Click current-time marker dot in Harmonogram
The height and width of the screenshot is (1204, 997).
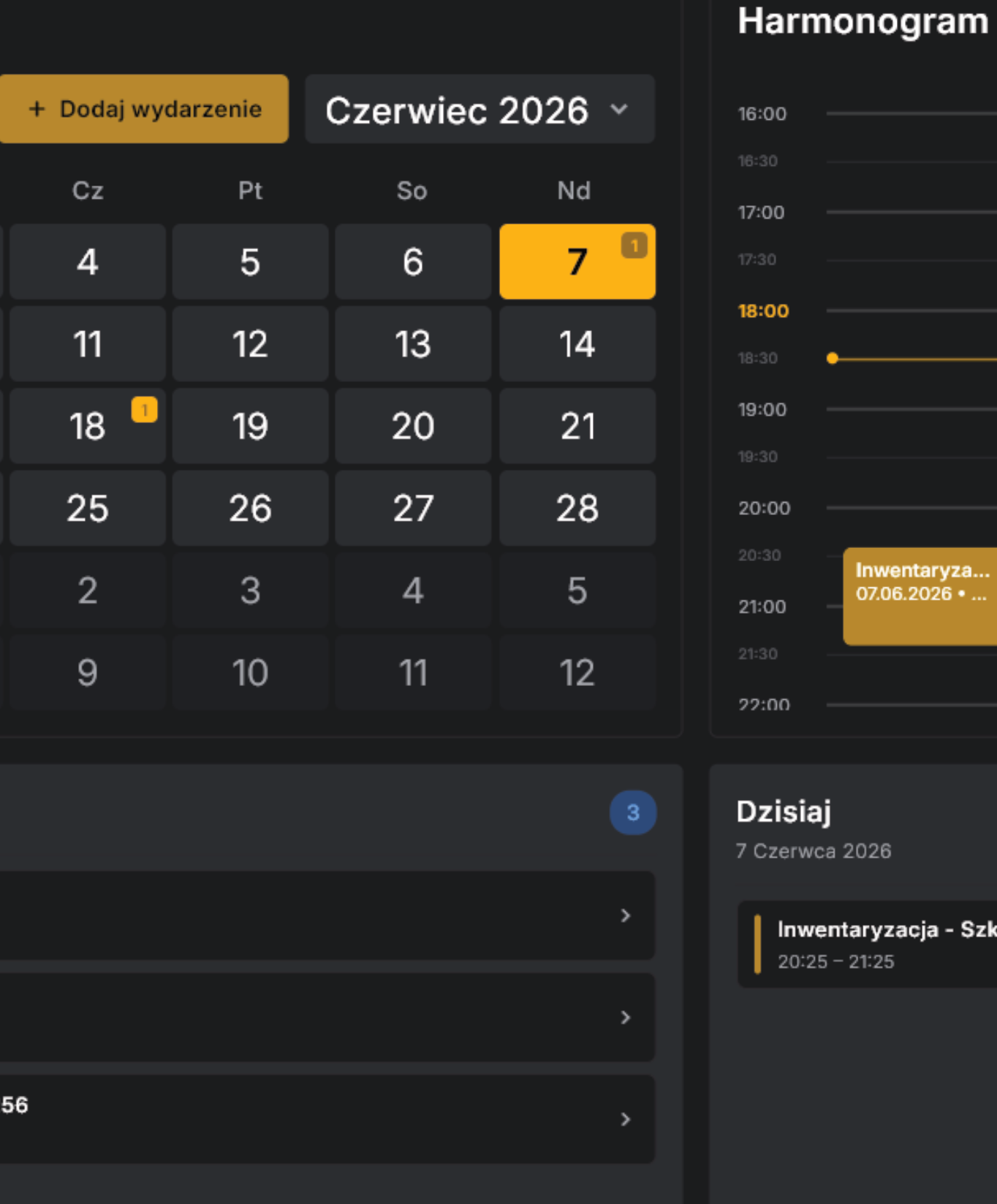point(832,358)
